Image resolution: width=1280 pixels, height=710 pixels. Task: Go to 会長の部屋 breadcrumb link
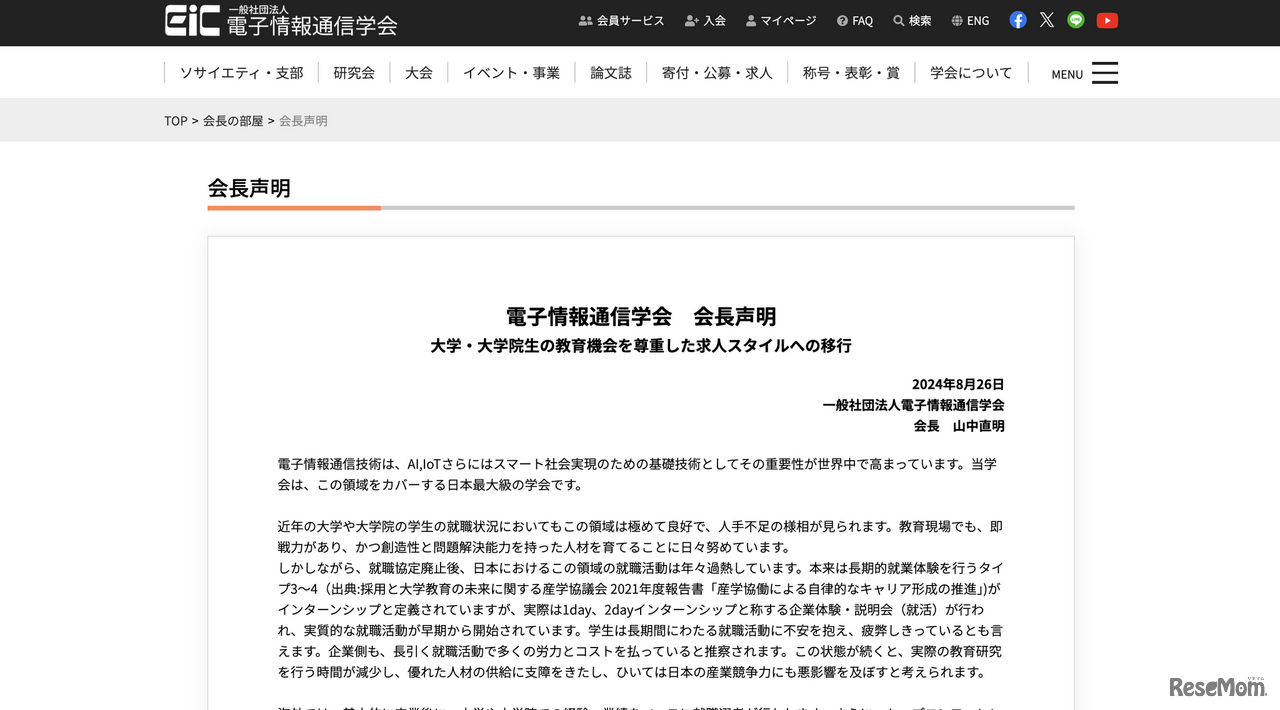coord(233,121)
